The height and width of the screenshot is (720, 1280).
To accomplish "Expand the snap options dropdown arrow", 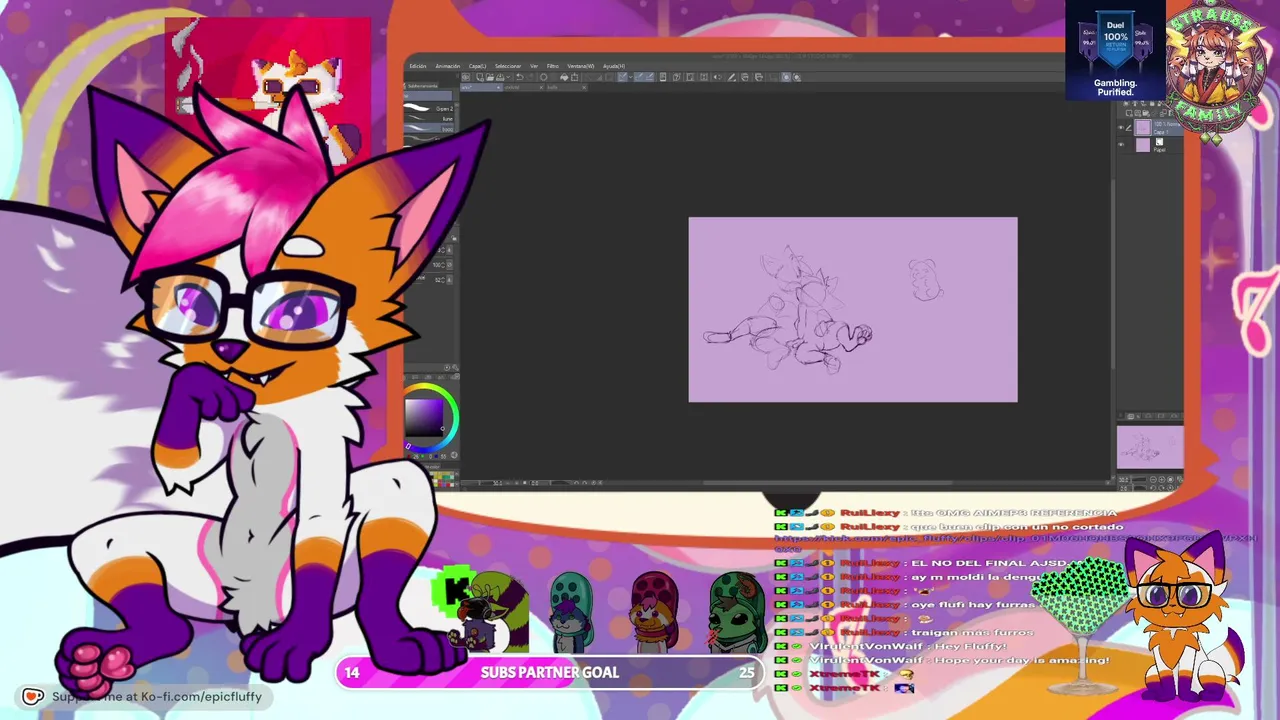I will (631, 77).
